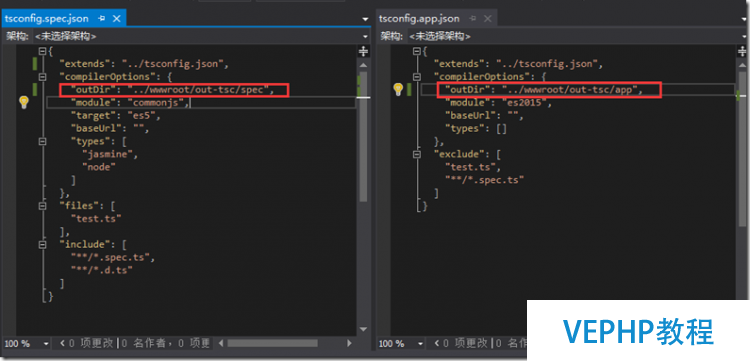750x361 pixels.
Task: Close the tsconfig.app.json tab
Action: pos(487,19)
